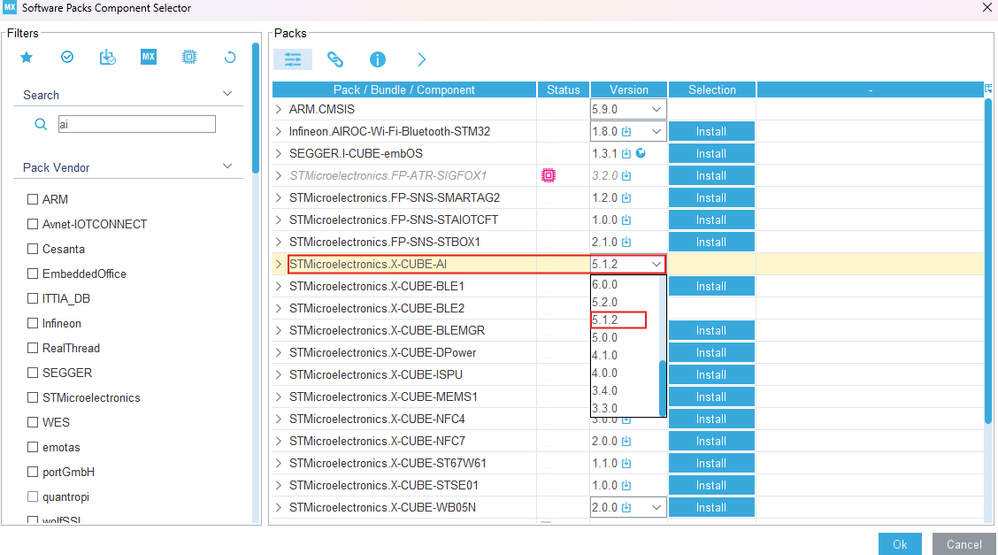The height and width of the screenshot is (555, 998).
Task: Expand the STMicroelectronics.X-CUBE-AI pack row
Action: tap(278, 264)
